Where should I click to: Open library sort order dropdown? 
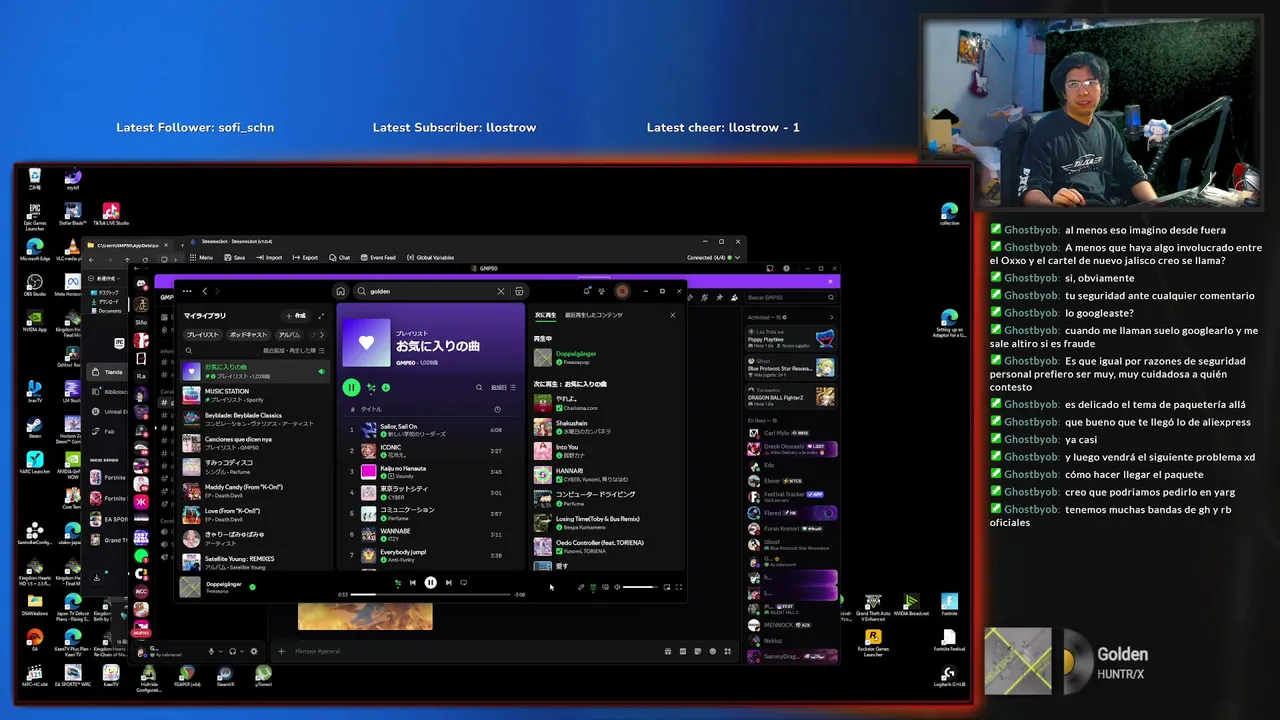click(x=294, y=351)
